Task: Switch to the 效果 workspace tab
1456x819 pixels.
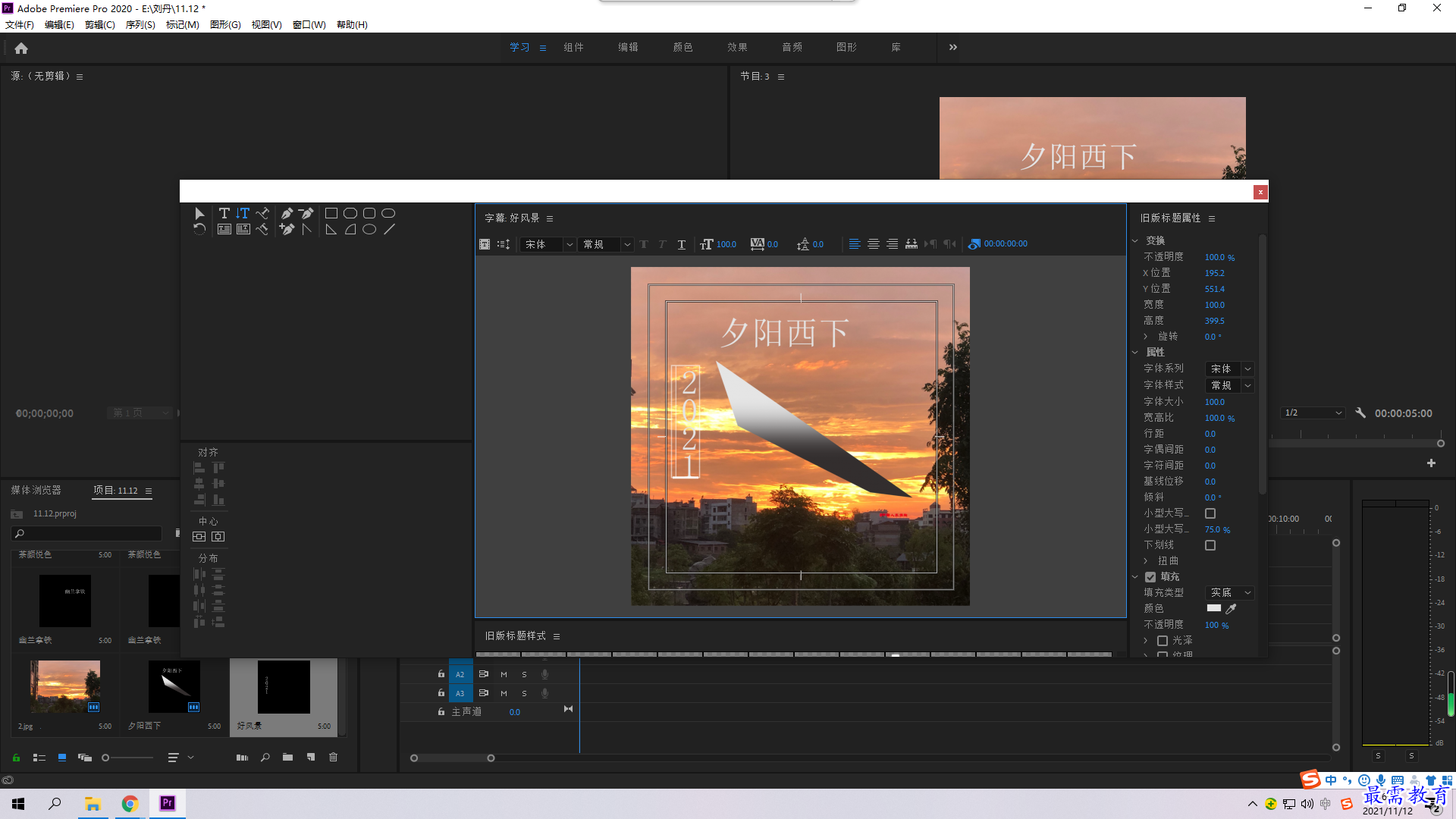Action: 737,47
